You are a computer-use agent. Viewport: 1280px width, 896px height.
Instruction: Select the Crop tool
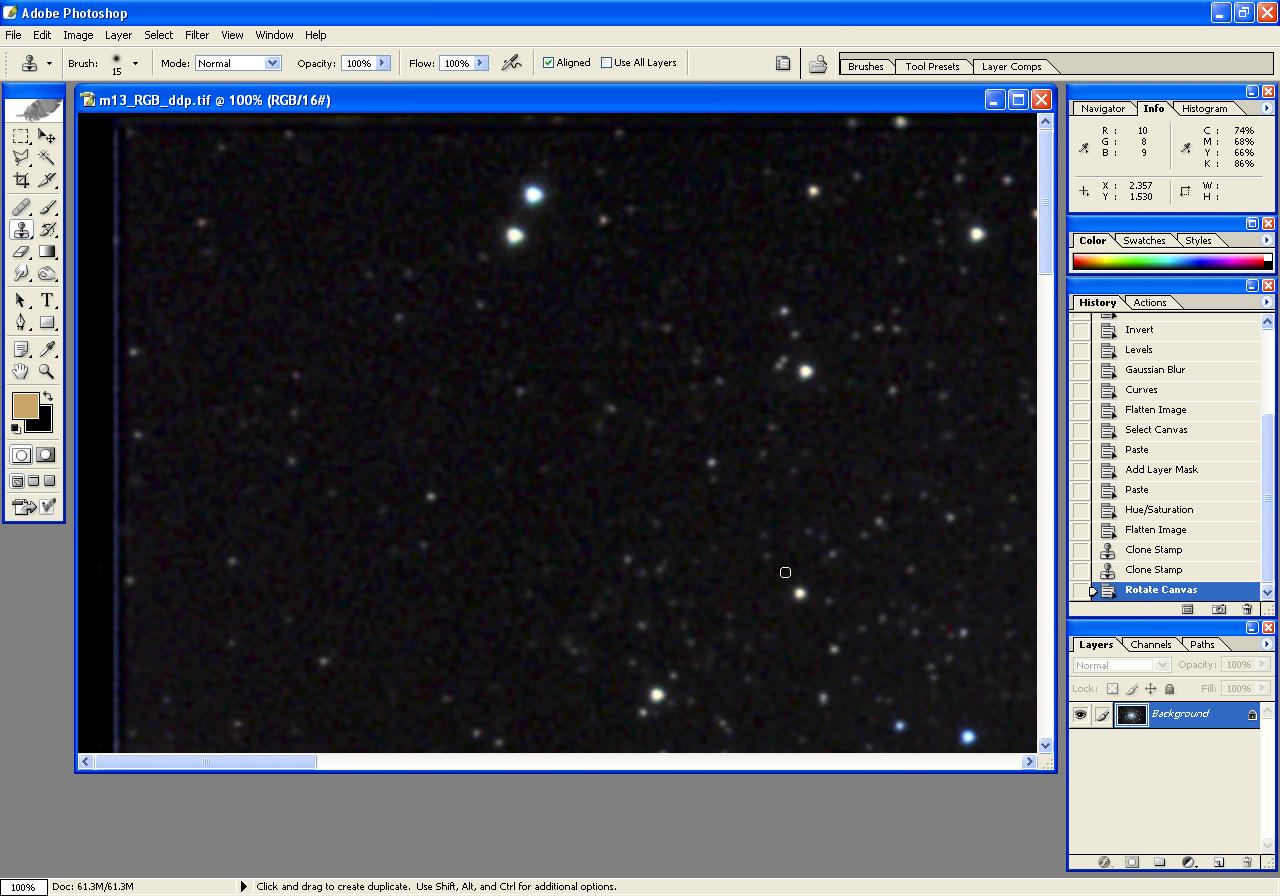(x=21, y=180)
